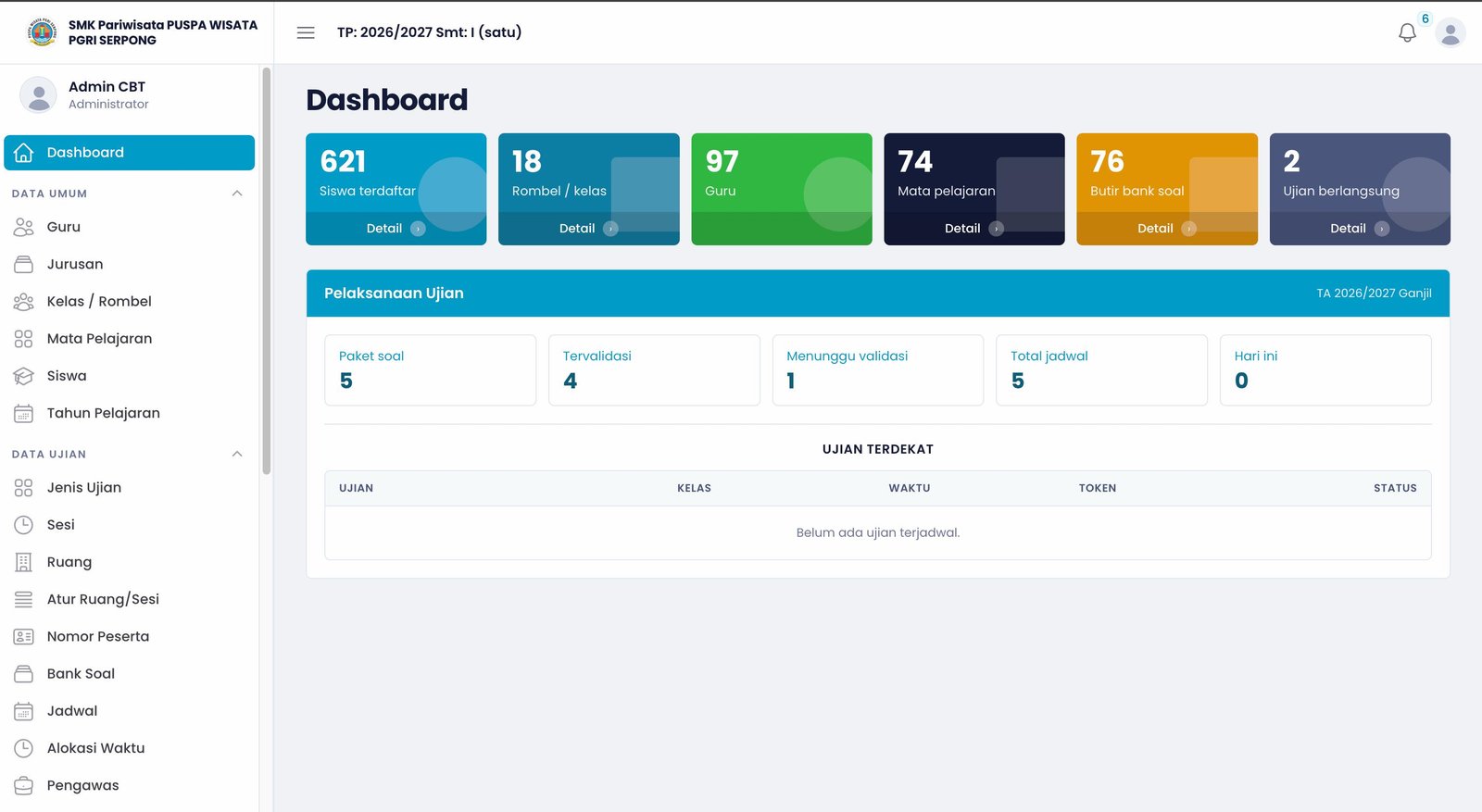The width and height of the screenshot is (1482, 812).
Task: Click the Jurusan sidebar icon
Action: (x=24, y=264)
